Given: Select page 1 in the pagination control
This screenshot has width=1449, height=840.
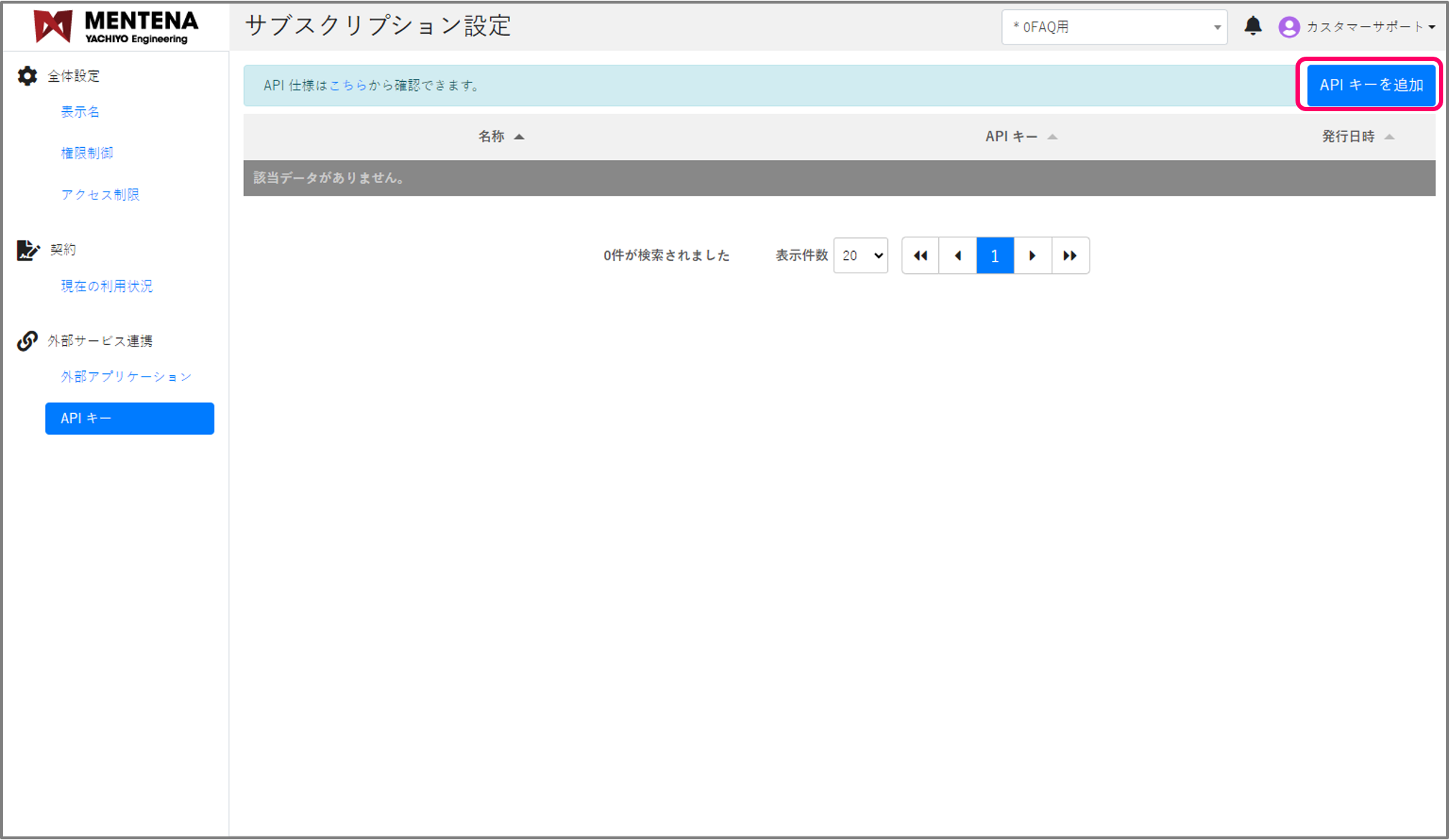Looking at the screenshot, I should [x=994, y=255].
